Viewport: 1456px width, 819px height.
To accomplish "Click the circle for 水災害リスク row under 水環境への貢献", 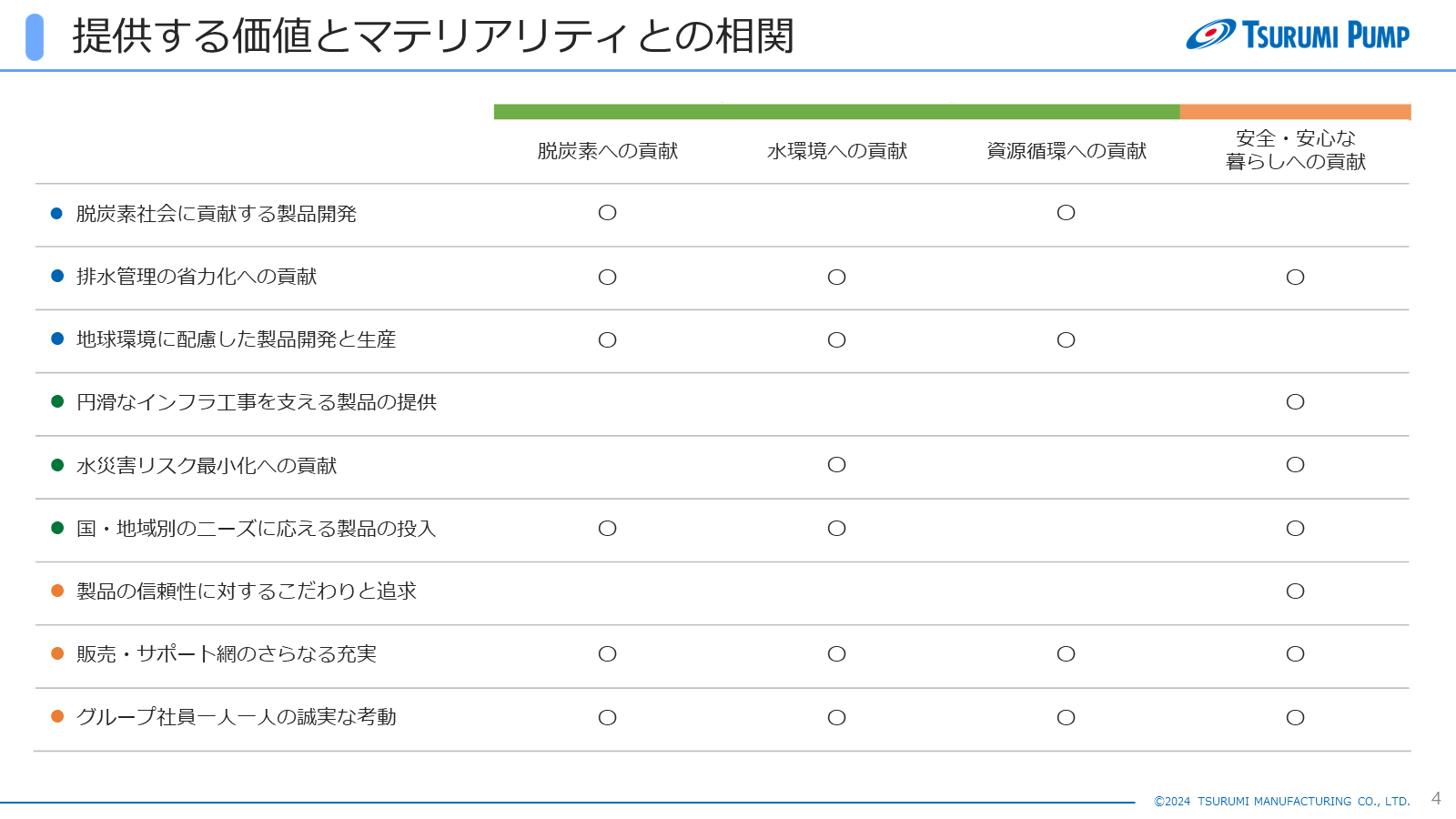I will (x=836, y=465).
